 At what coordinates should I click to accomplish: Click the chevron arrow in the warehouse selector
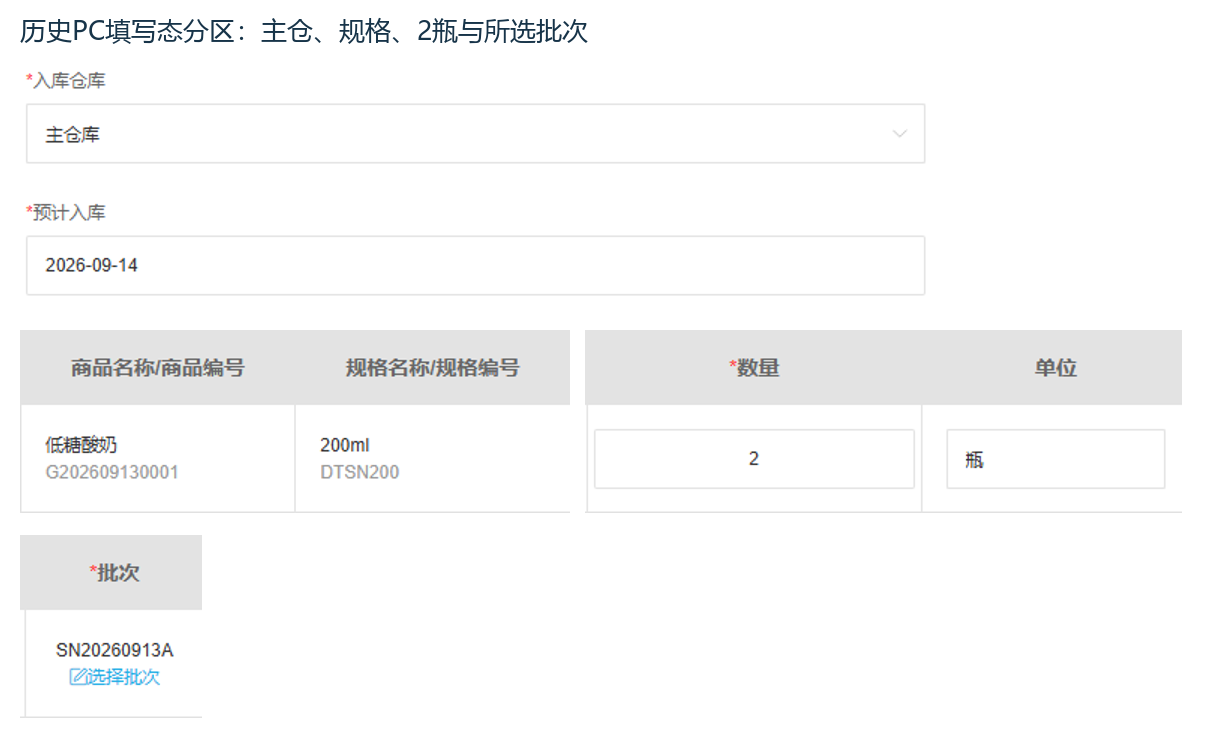coord(900,134)
